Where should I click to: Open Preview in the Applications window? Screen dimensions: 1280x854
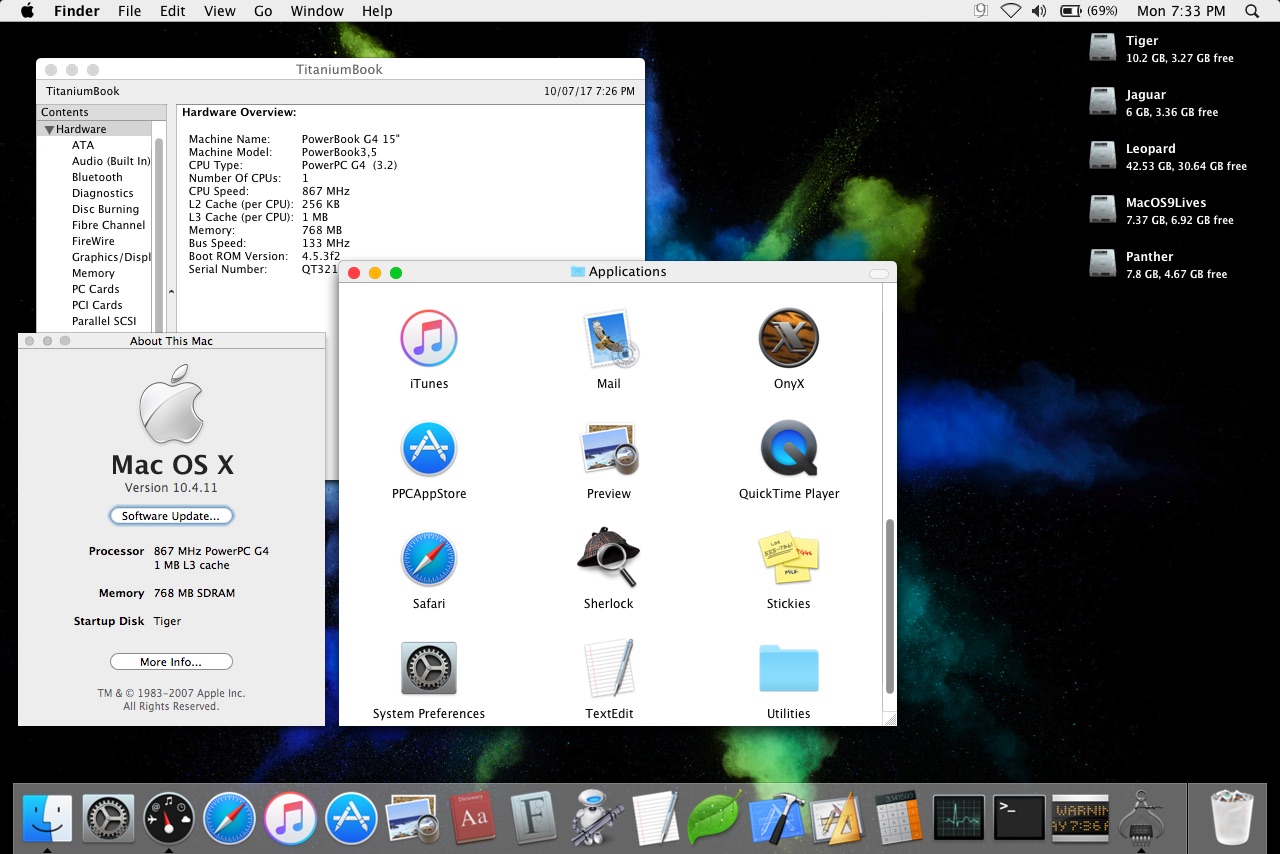[609, 449]
